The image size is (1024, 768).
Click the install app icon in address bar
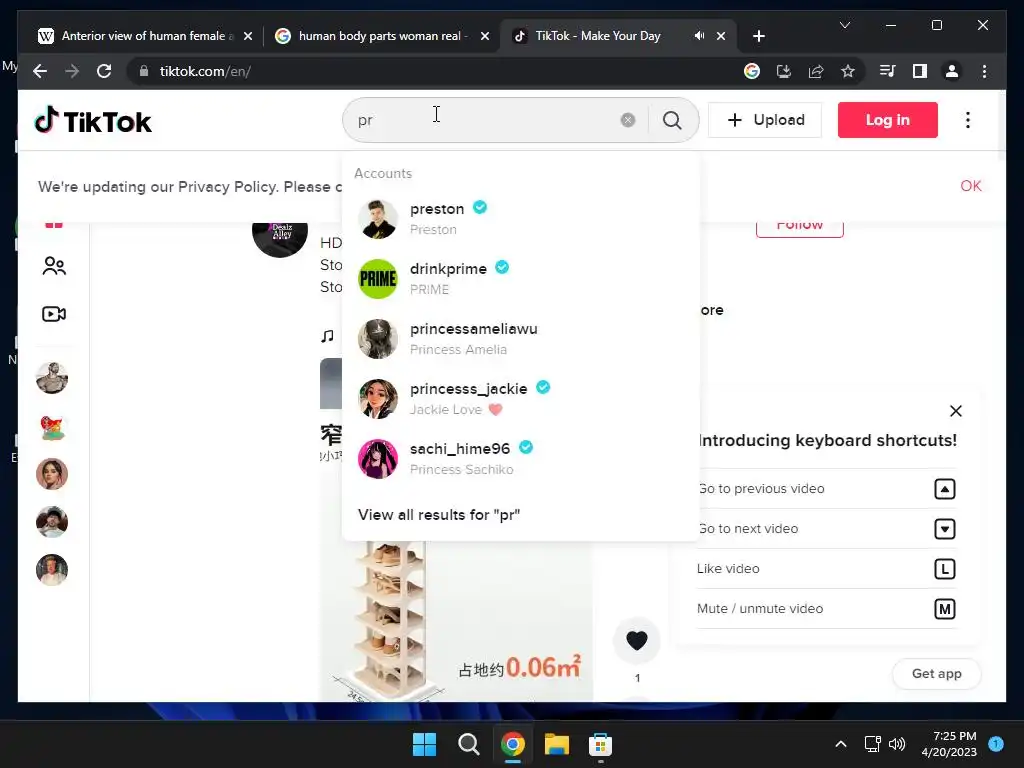(x=784, y=71)
